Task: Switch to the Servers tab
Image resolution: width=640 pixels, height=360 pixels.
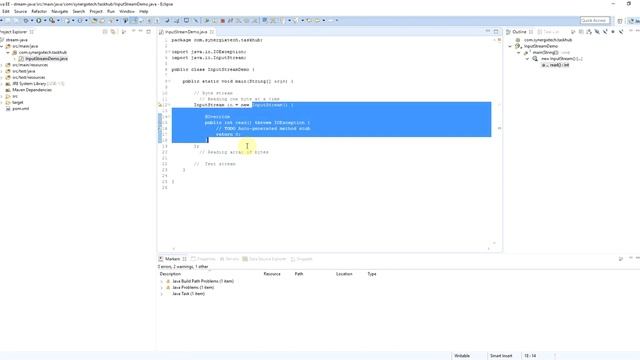Action: pyautogui.click(x=229, y=259)
